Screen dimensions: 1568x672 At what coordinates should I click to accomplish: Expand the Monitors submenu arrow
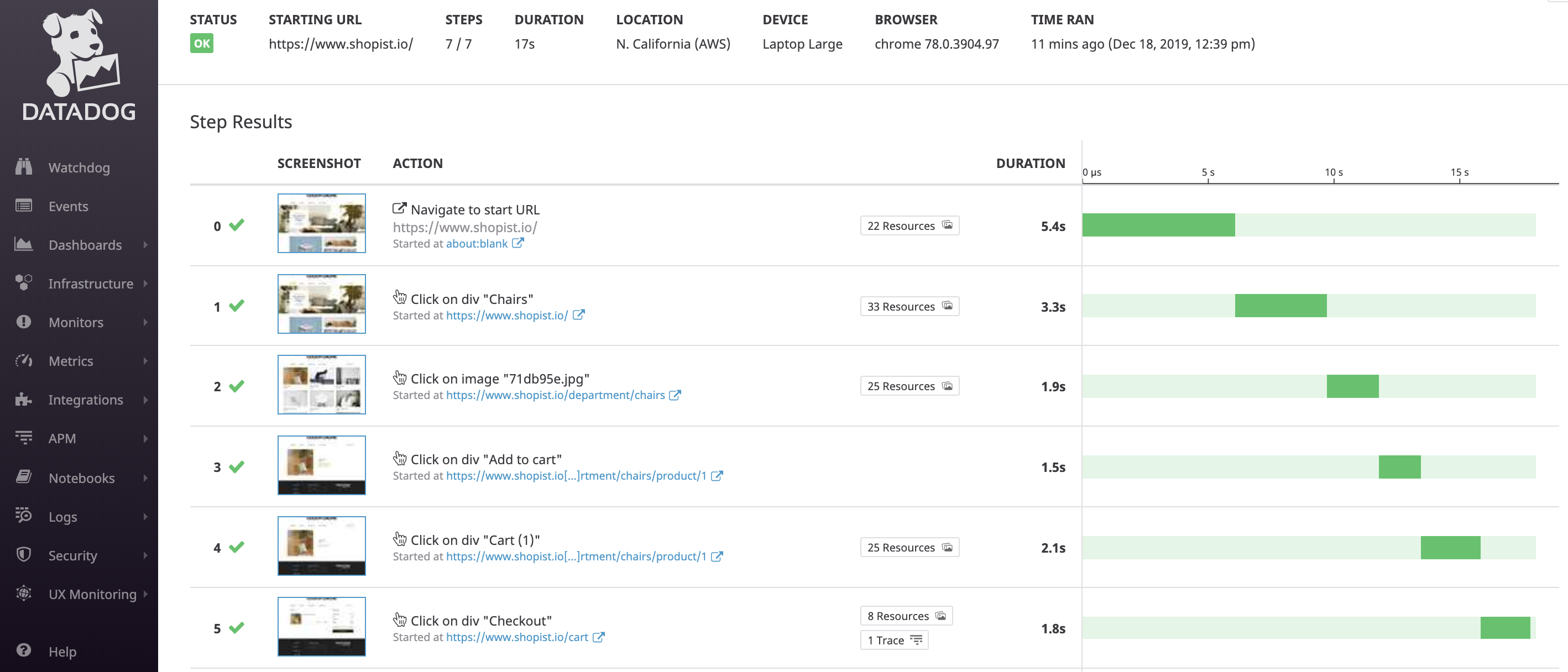coord(145,322)
